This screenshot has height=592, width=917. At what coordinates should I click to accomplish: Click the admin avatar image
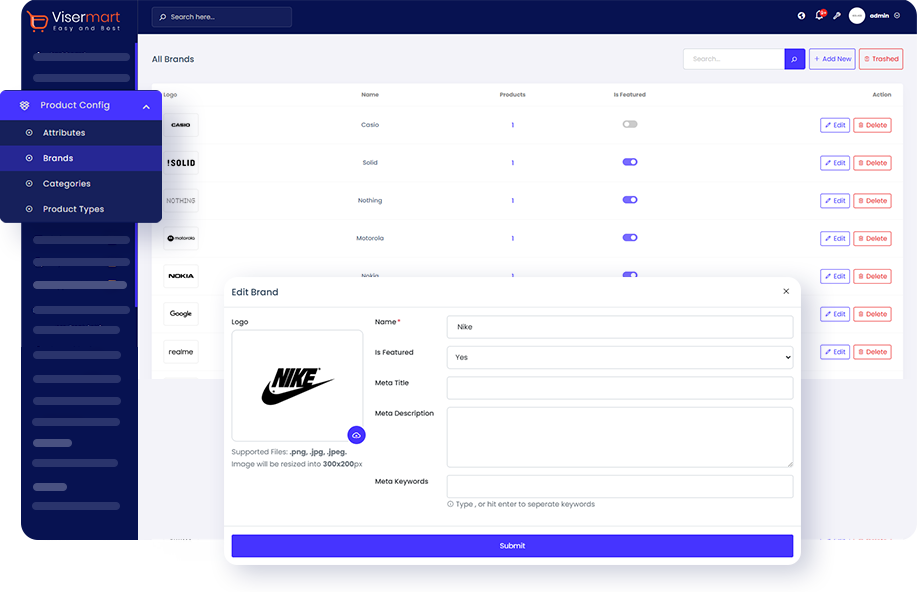[x=857, y=16]
